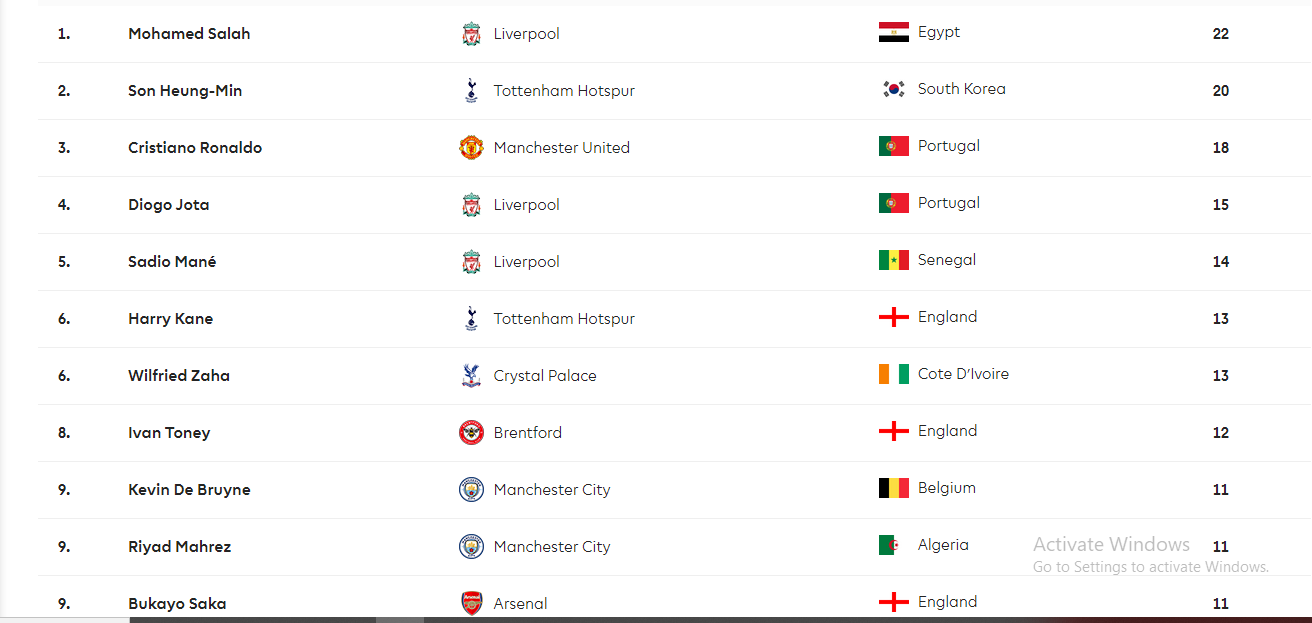
Task: Click the Liverpool crest beside Mohamed Salah
Action: point(471,34)
